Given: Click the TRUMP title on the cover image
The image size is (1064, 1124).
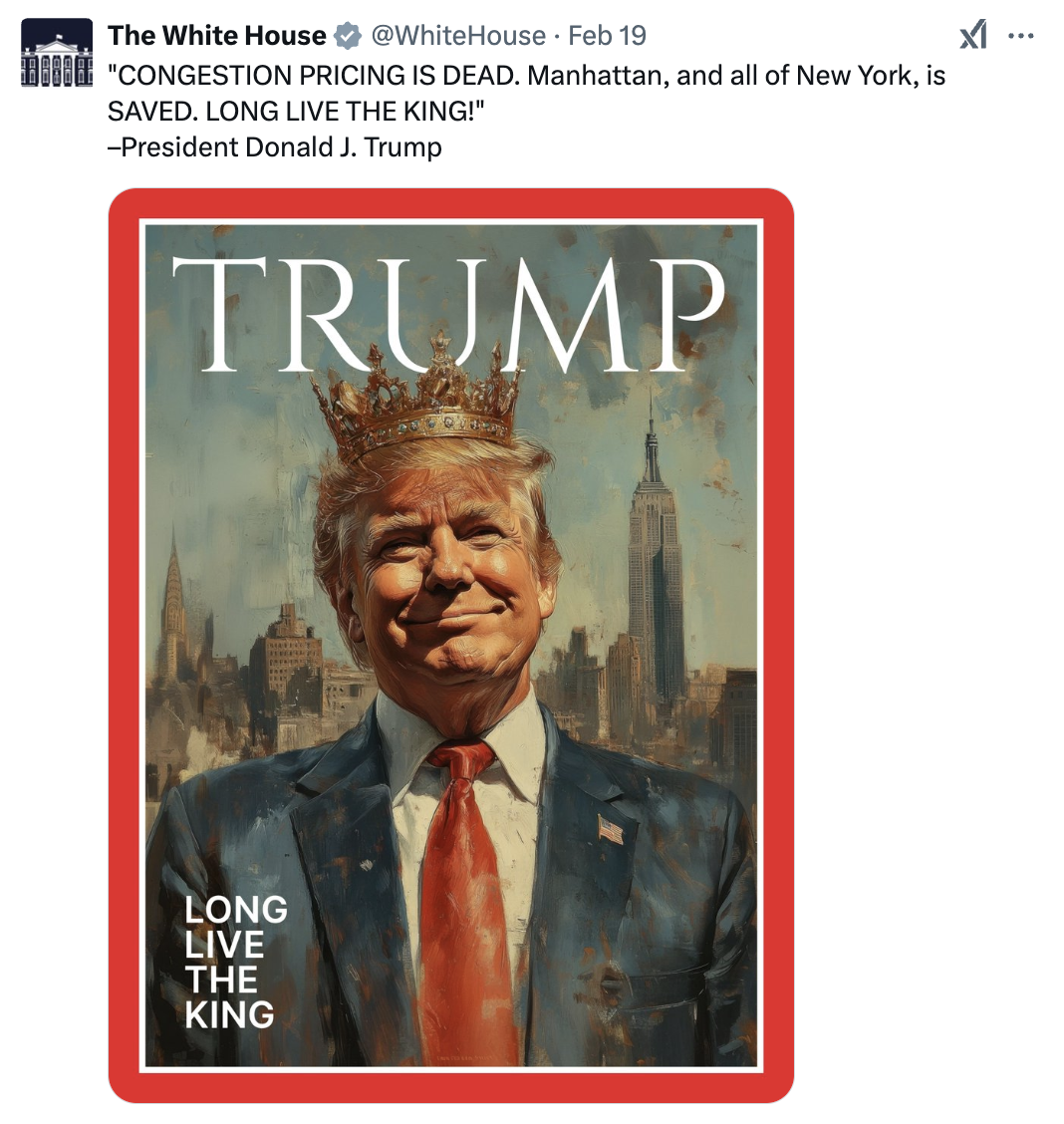Looking at the screenshot, I should (x=448, y=314).
